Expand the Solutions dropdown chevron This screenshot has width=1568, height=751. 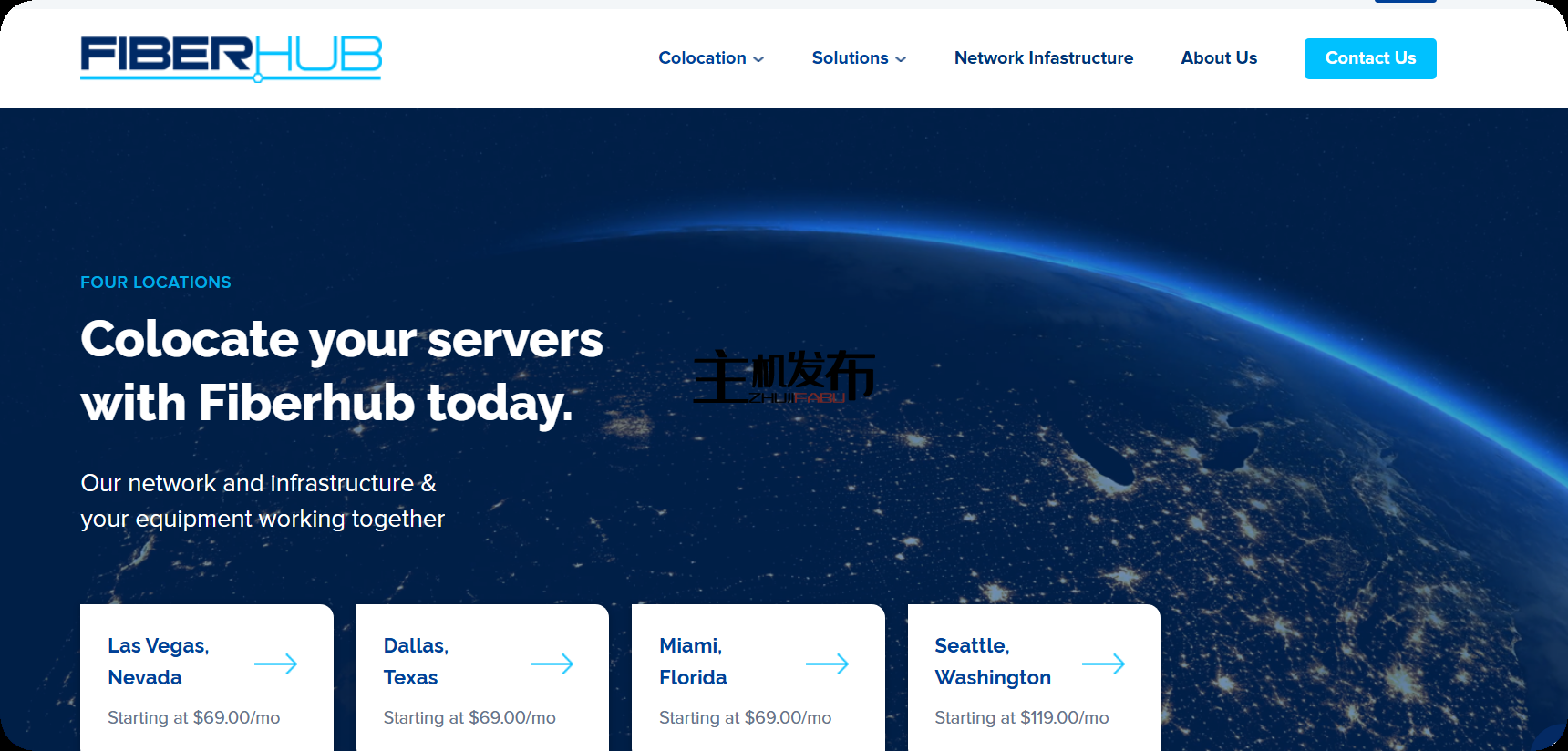pos(901,59)
